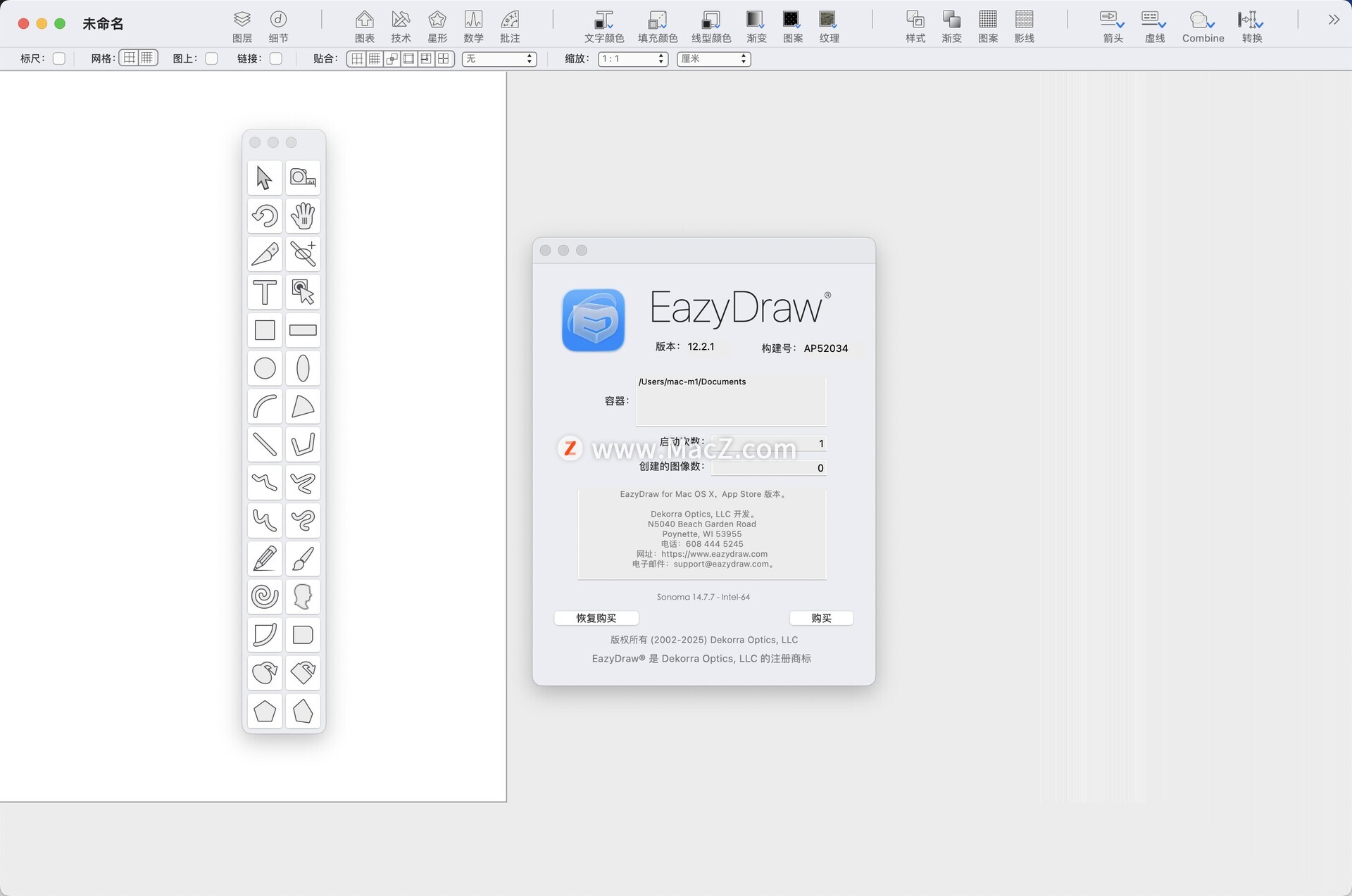Toggle the 图上 checkbox

point(211,58)
